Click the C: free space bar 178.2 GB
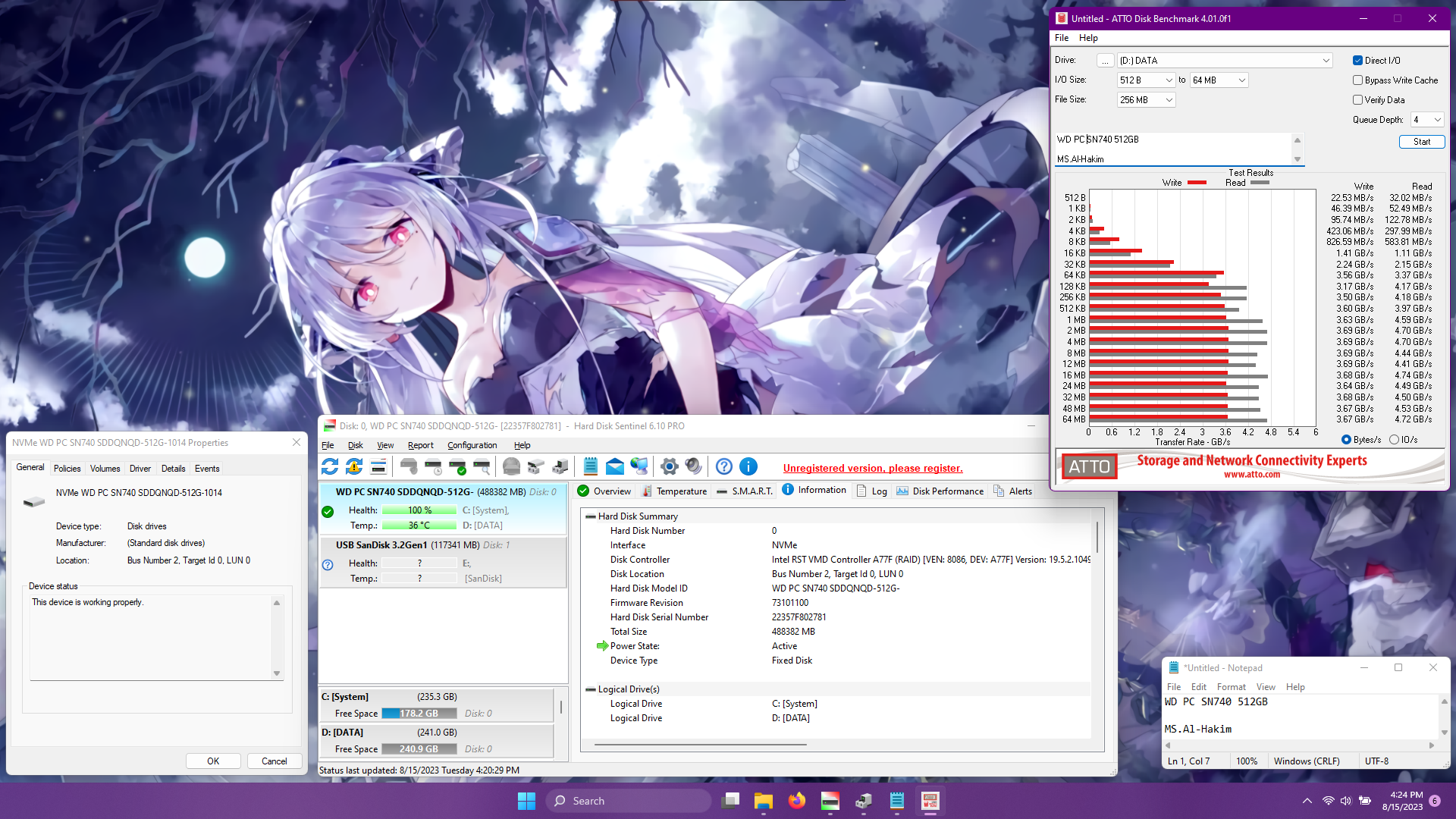 419,714
